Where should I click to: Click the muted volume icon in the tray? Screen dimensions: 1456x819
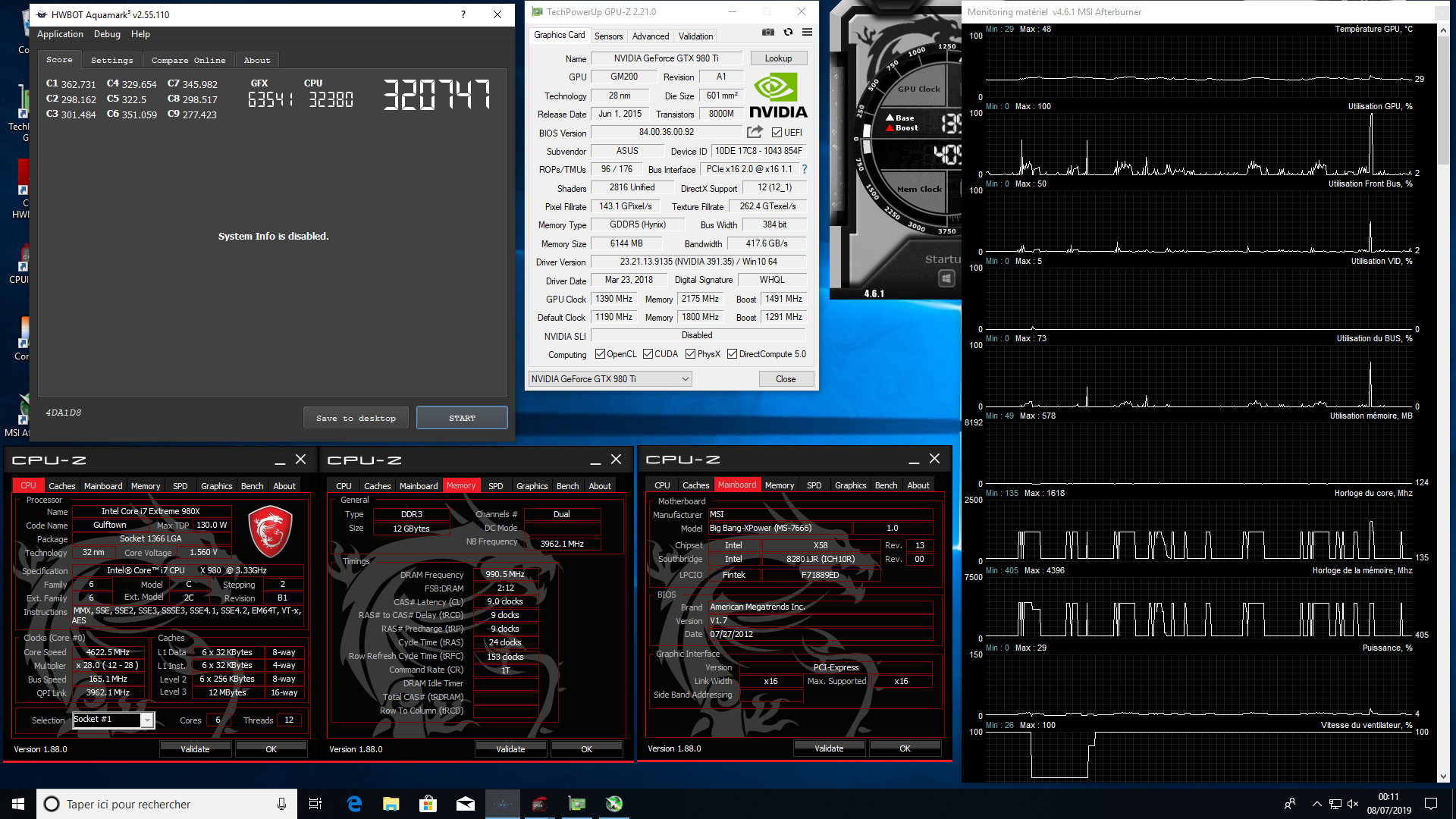[1353, 804]
